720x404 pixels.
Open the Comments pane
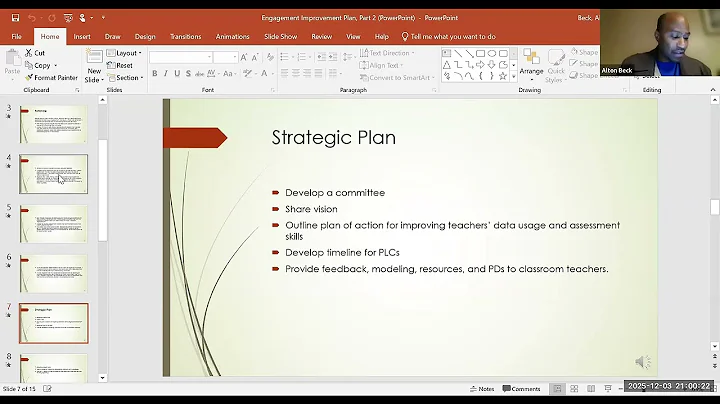522,389
